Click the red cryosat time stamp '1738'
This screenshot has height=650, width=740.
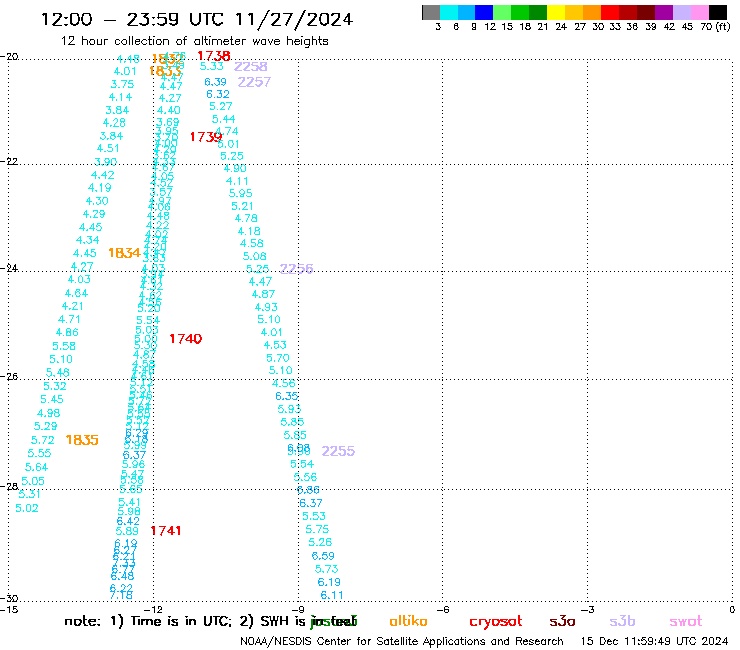pyautogui.click(x=214, y=56)
